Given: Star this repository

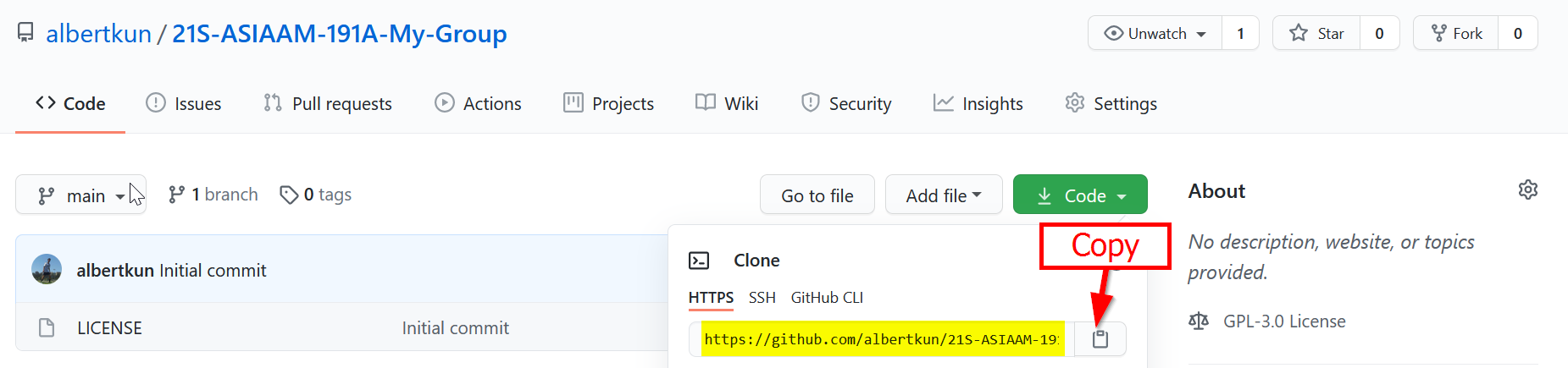Looking at the screenshot, I should pos(1316,33).
